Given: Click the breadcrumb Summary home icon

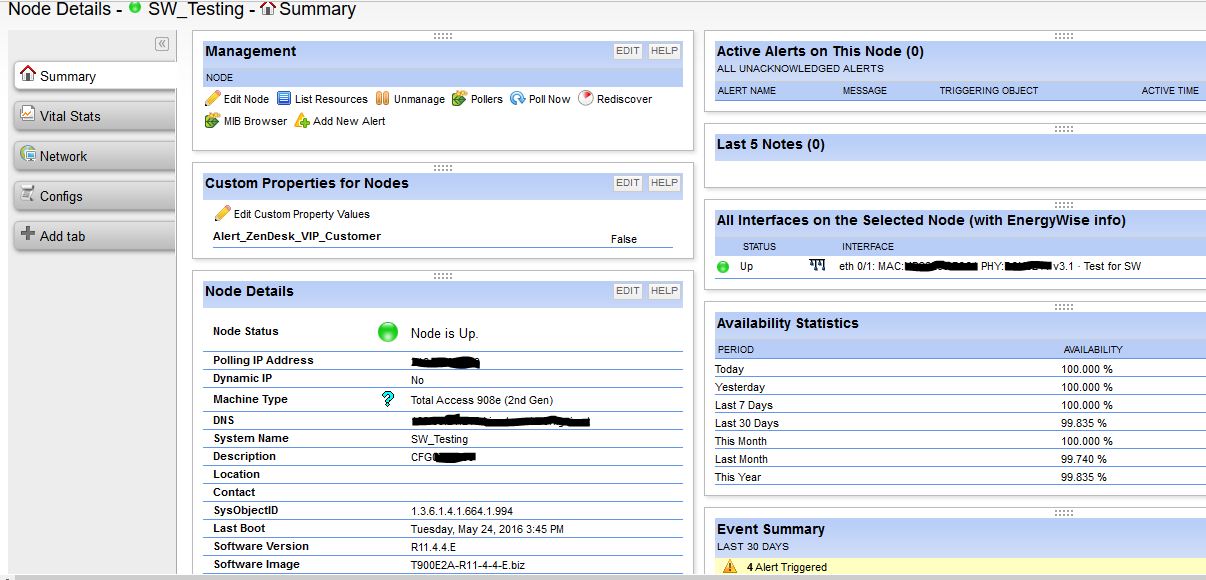Looking at the screenshot, I should click(x=267, y=9).
